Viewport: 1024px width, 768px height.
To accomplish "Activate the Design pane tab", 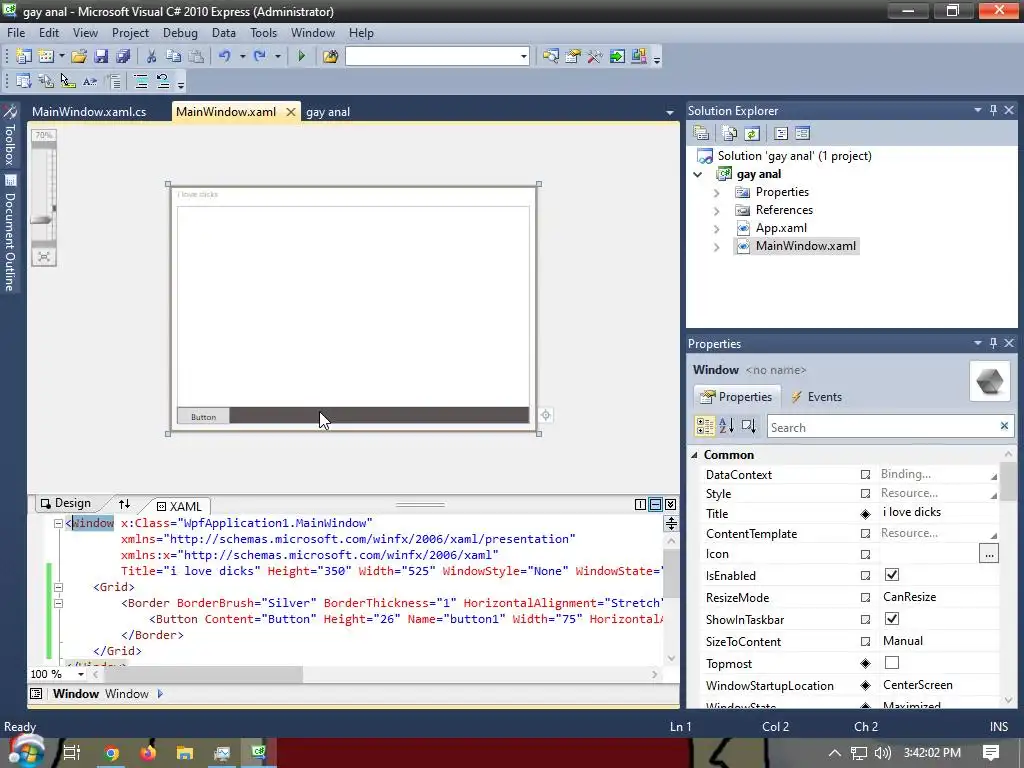I will 66,503.
